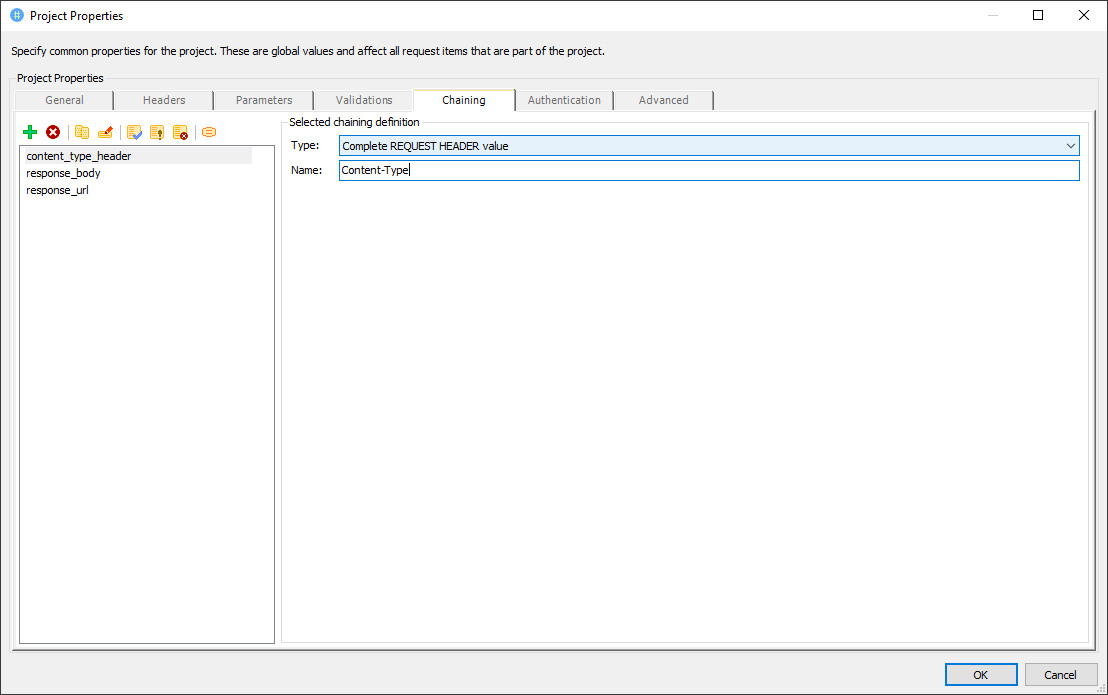Go to the Parameters tab
The width and height of the screenshot is (1108, 695).
[x=264, y=100]
